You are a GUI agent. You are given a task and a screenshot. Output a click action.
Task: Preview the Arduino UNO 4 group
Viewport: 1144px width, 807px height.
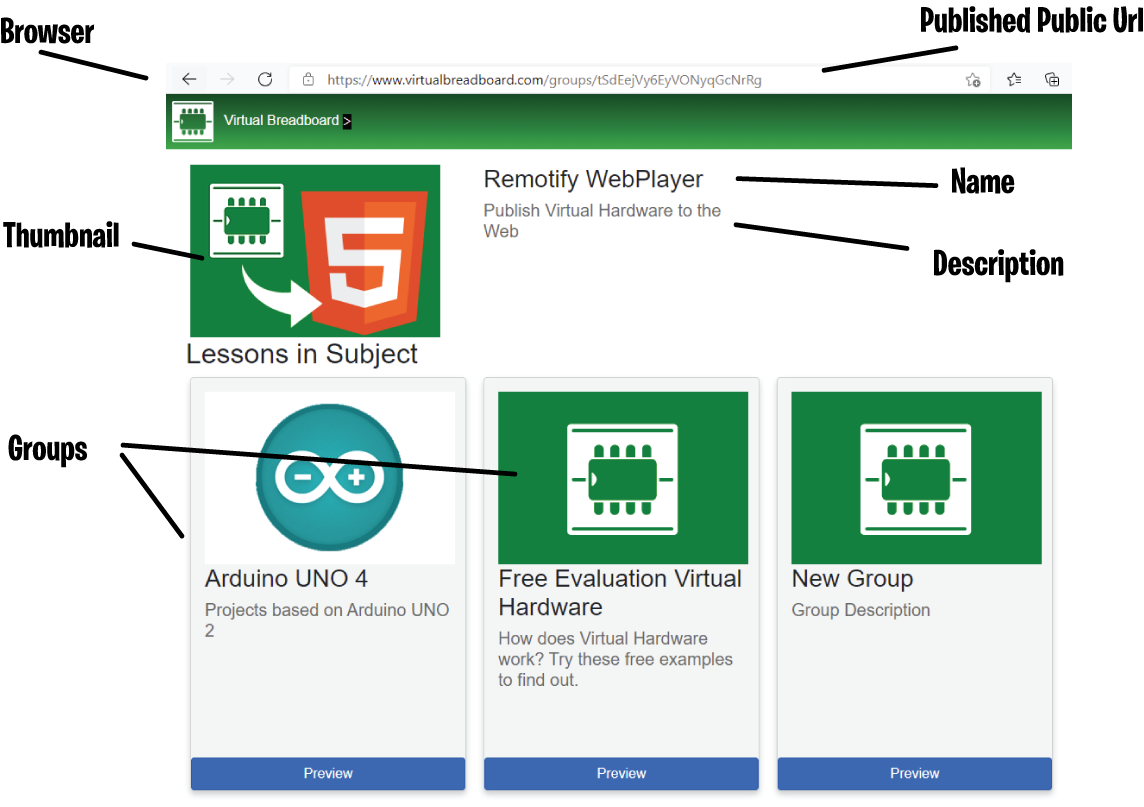pos(328,773)
